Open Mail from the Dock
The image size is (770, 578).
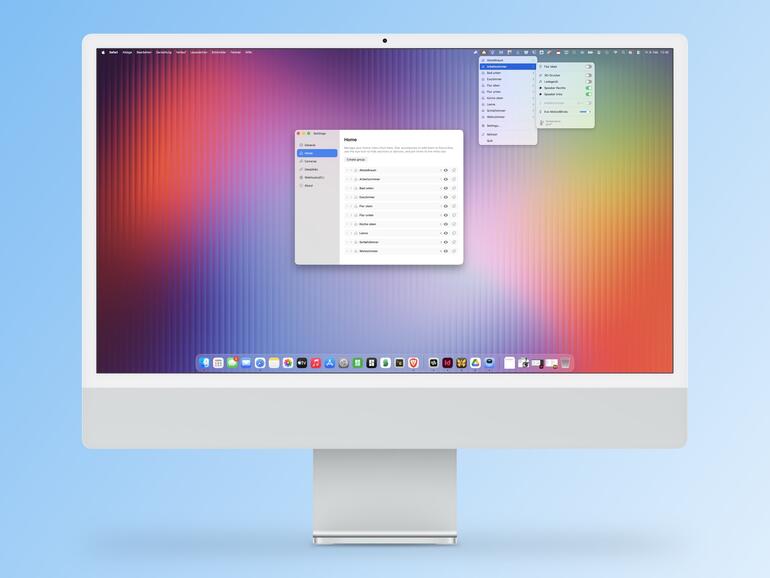point(246,363)
